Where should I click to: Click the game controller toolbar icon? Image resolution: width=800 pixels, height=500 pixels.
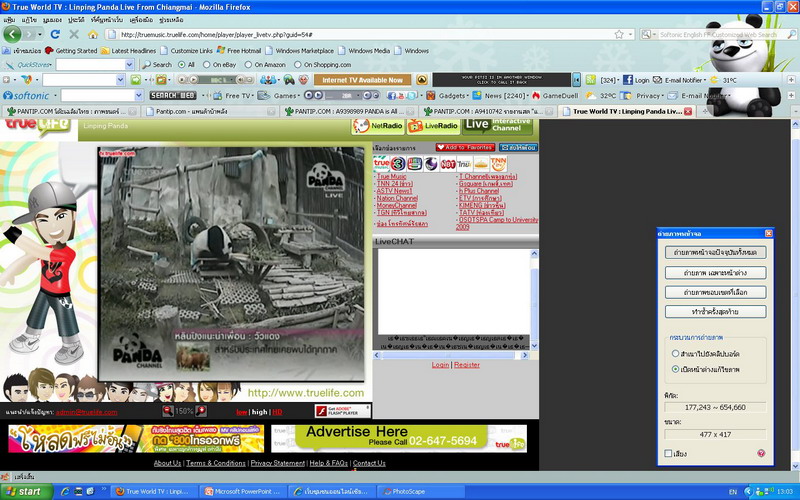pos(289,80)
